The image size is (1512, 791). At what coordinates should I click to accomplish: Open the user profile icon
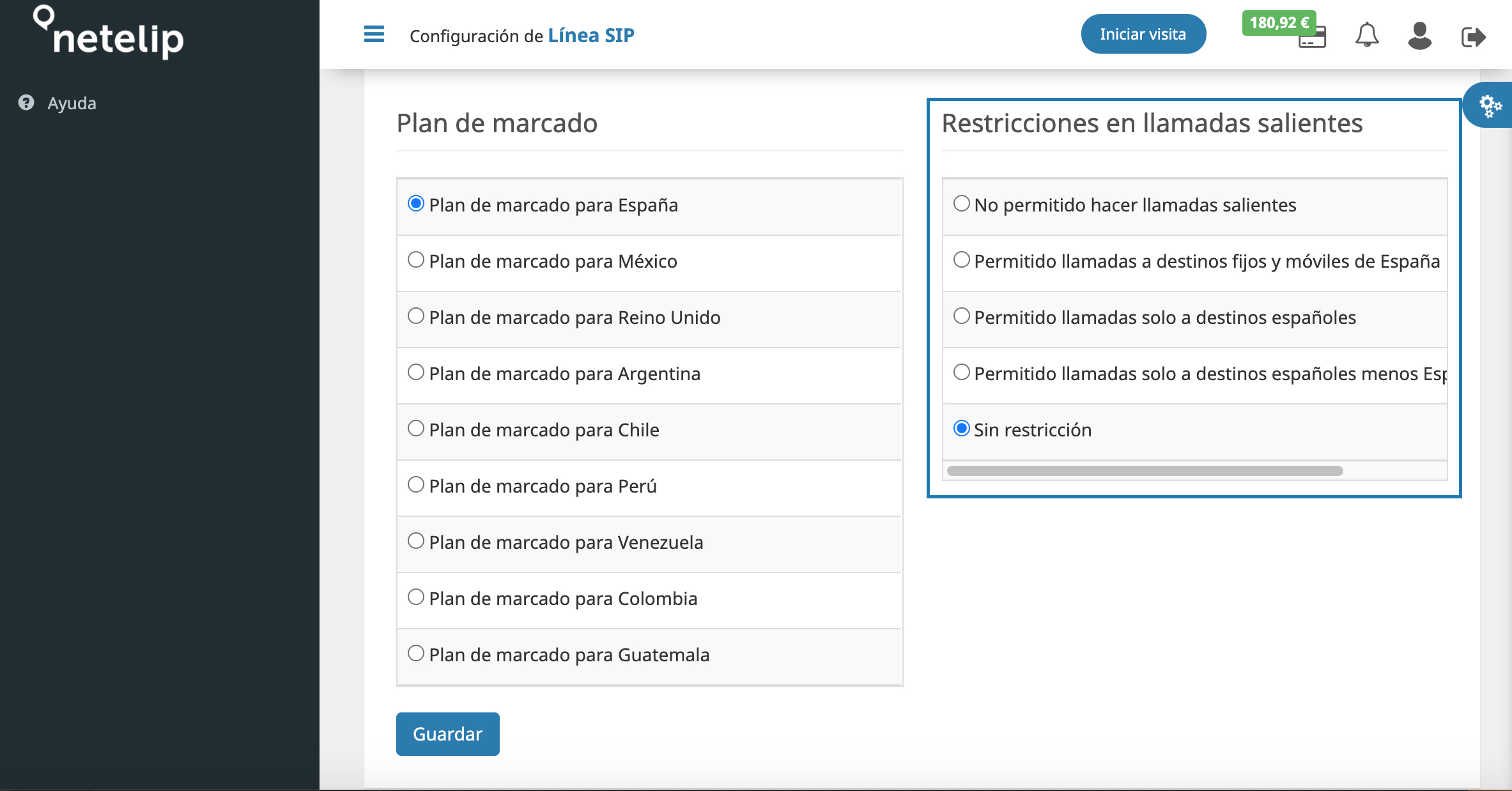(1419, 35)
